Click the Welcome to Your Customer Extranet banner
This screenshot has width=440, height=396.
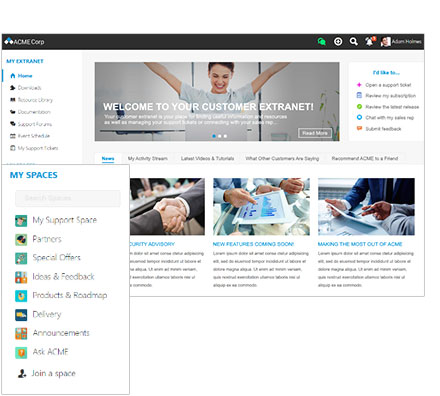[x=217, y=102]
